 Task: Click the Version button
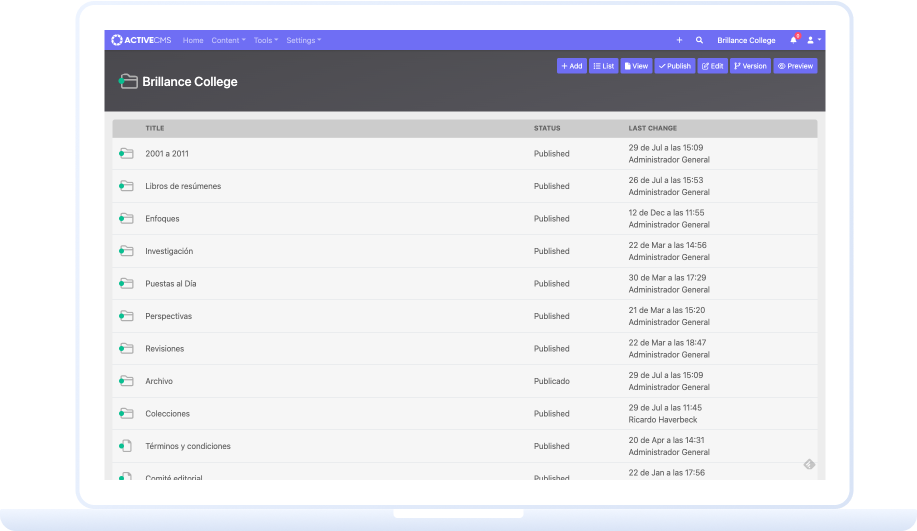[x=750, y=66]
